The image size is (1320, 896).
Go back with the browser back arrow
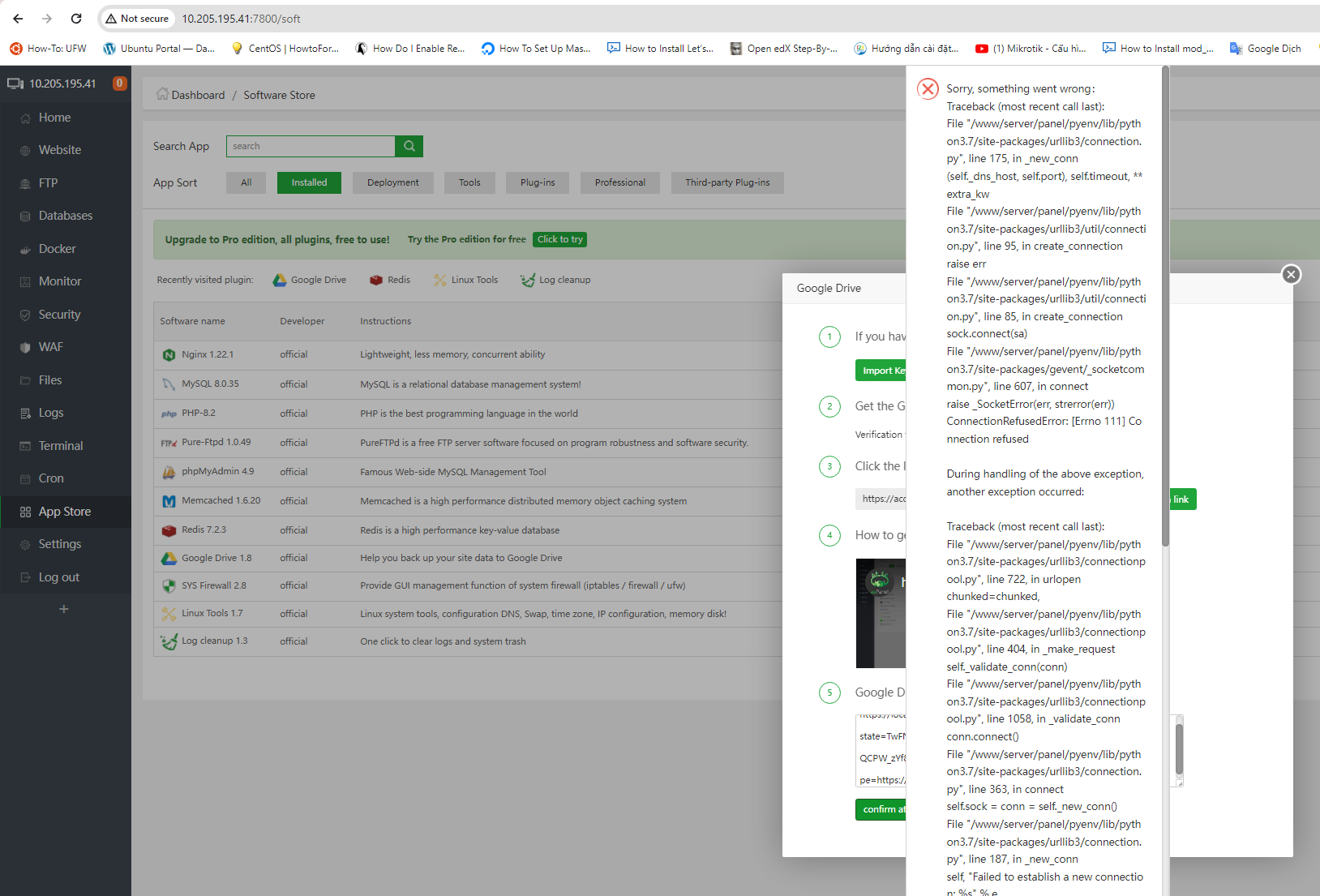point(18,19)
